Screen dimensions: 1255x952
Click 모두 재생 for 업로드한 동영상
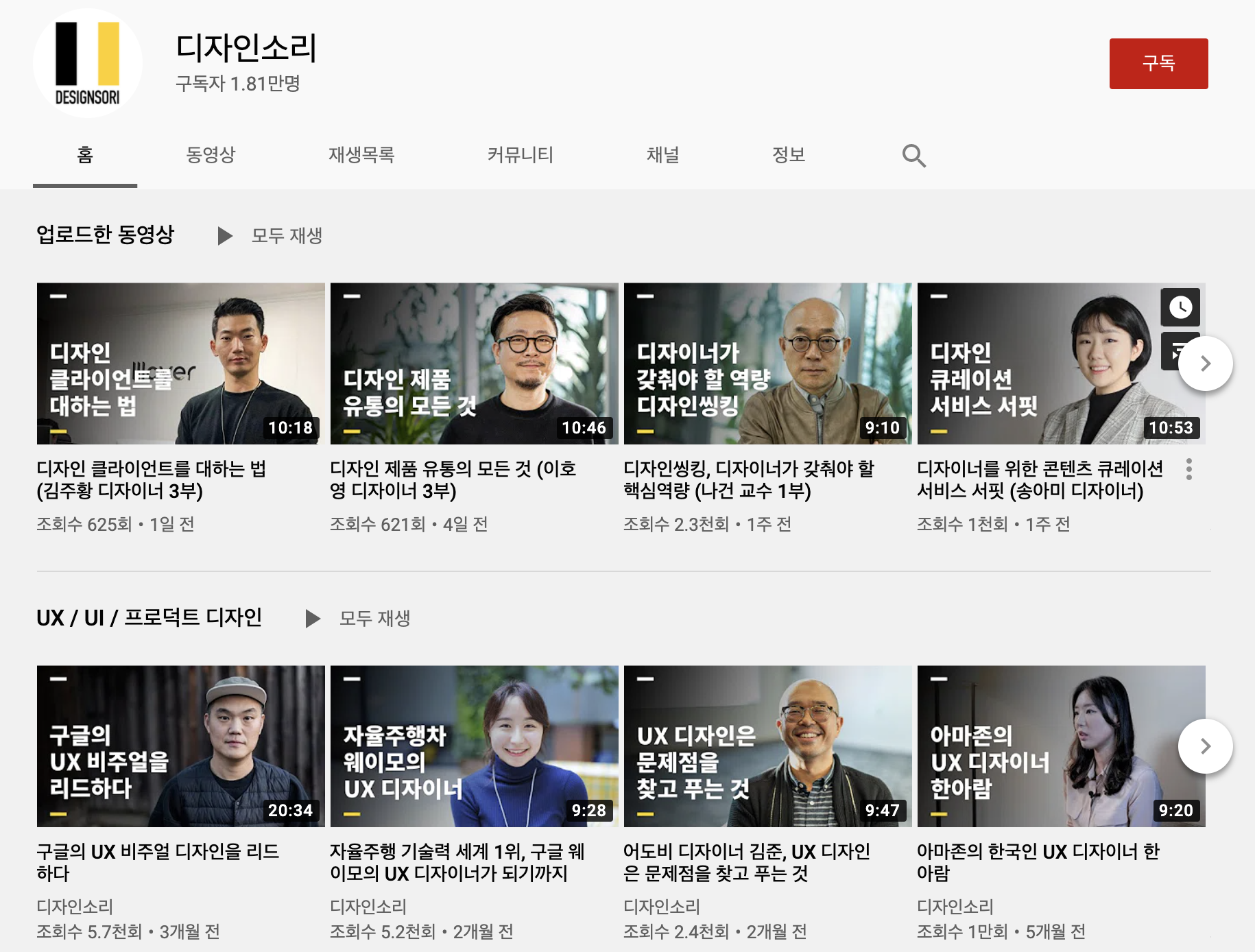tap(287, 236)
